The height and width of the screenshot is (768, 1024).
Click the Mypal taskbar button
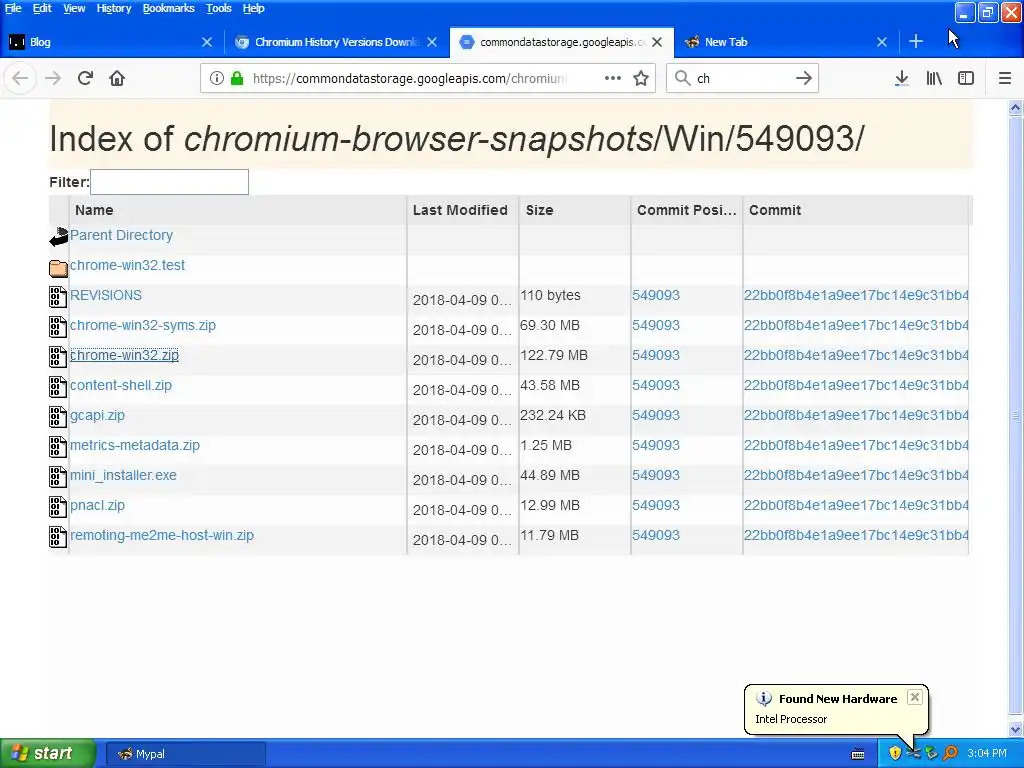click(x=185, y=754)
